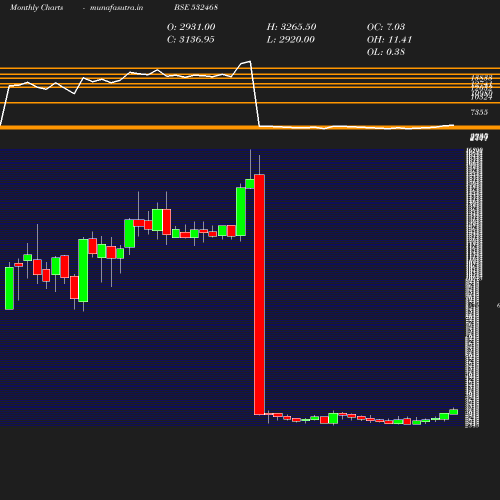Click the high price 'H: 3265.50'
This screenshot has height=500, width=500.
tap(291, 27)
